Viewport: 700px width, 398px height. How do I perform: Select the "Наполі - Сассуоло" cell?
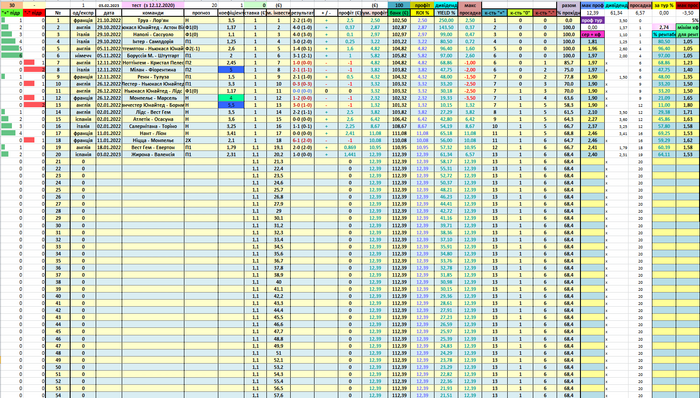point(153,34)
